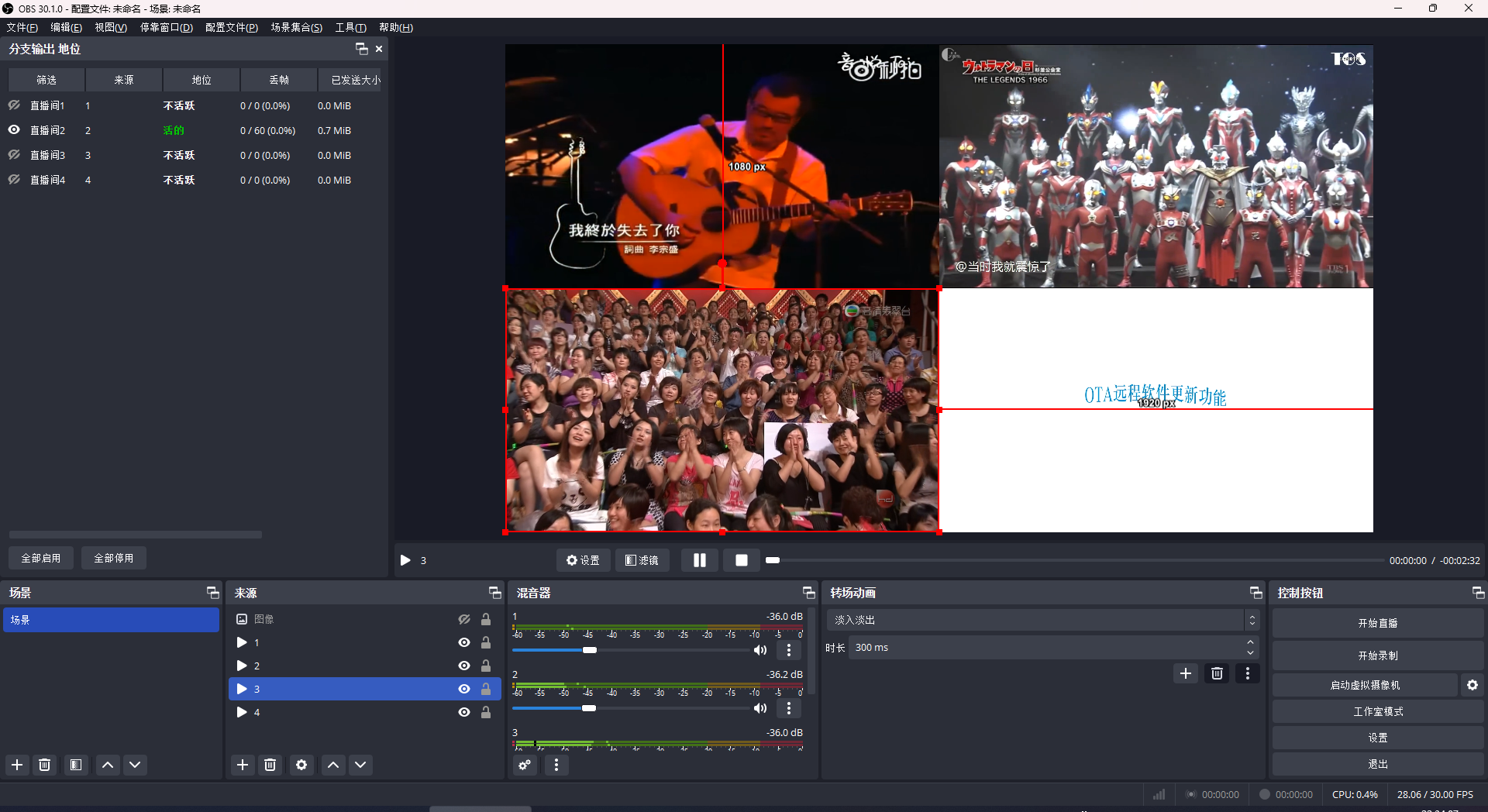
Task: Remove selected source with trash icon
Action: [x=270, y=765]
